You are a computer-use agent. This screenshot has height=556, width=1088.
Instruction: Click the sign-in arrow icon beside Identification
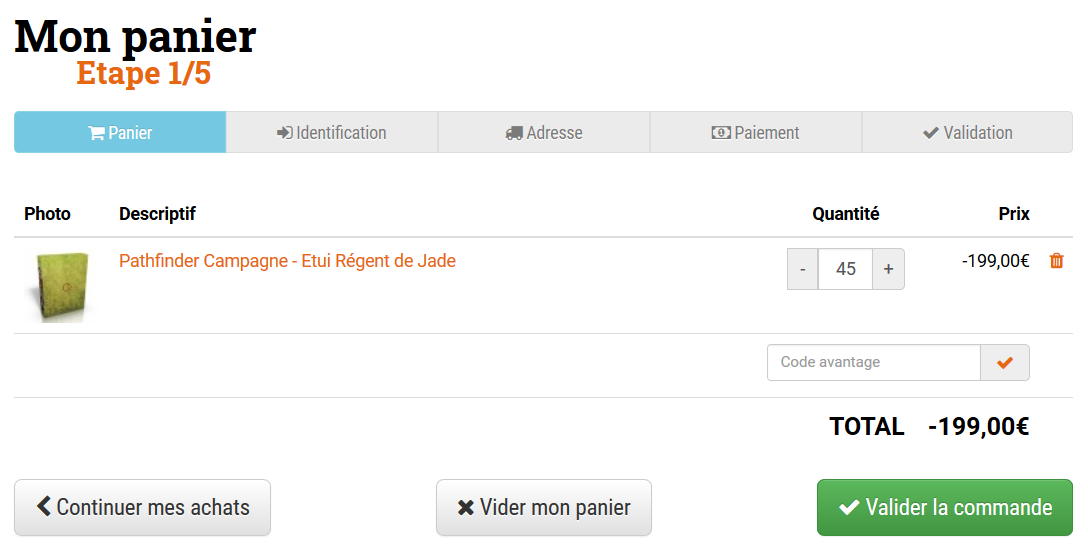click(x=285, y=133)
